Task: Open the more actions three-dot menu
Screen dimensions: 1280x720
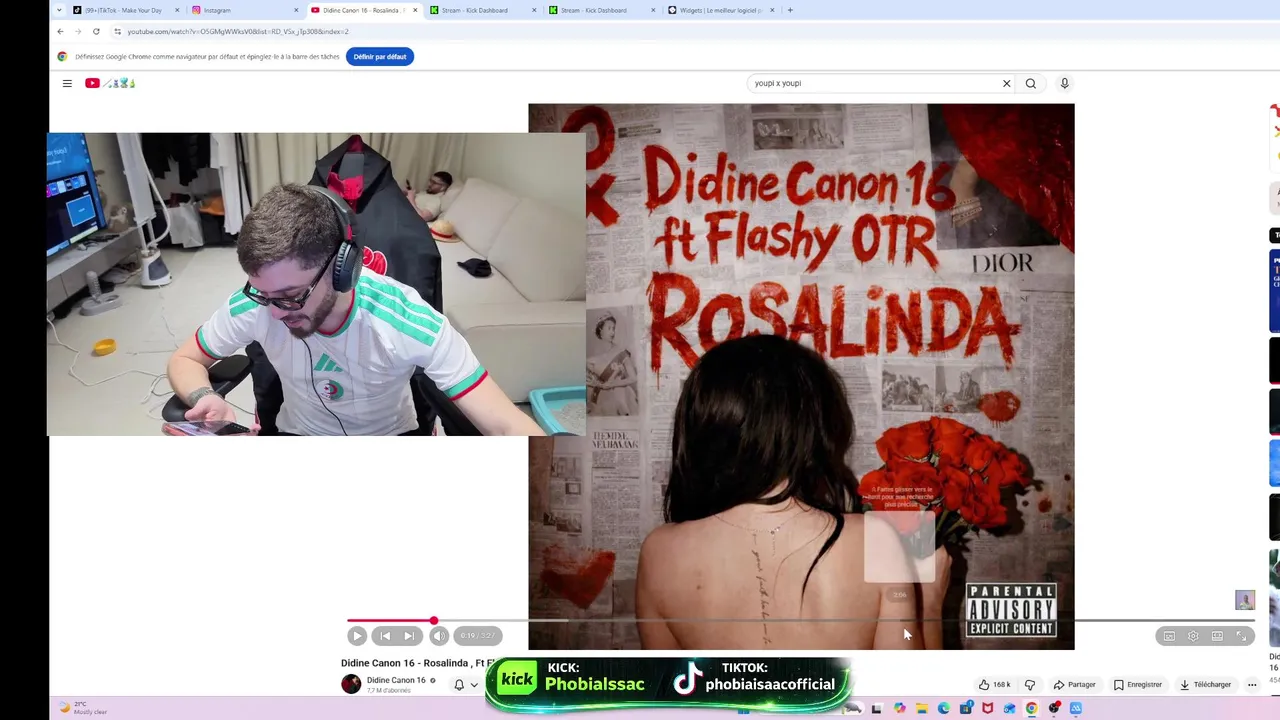Action: click(x=1252, y=685)
